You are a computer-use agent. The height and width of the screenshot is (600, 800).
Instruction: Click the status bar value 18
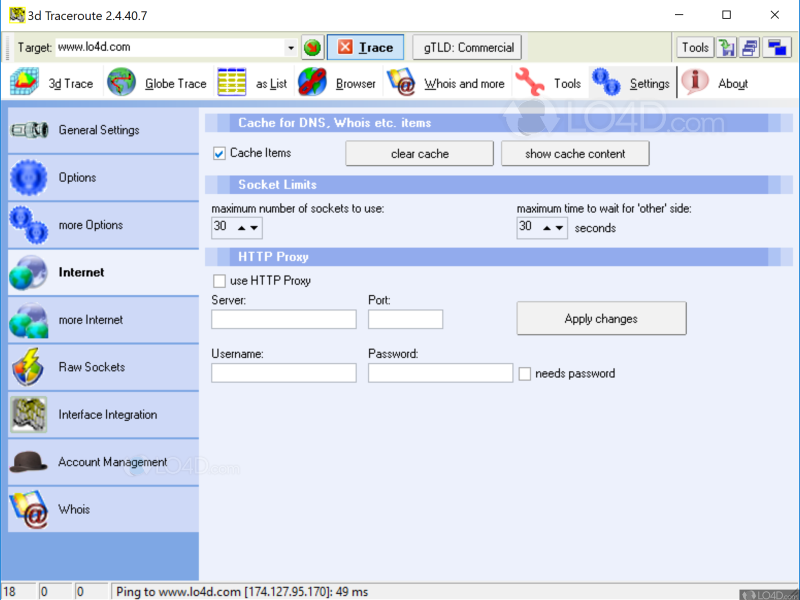tap(10, 592)
